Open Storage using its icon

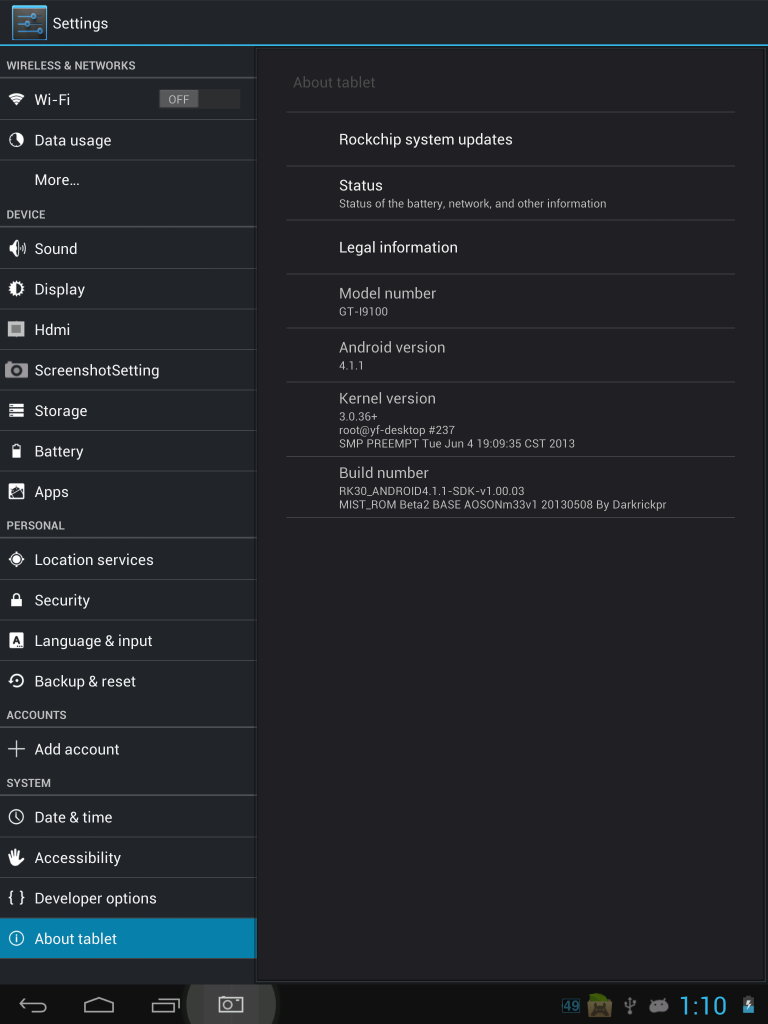[16, 411]
